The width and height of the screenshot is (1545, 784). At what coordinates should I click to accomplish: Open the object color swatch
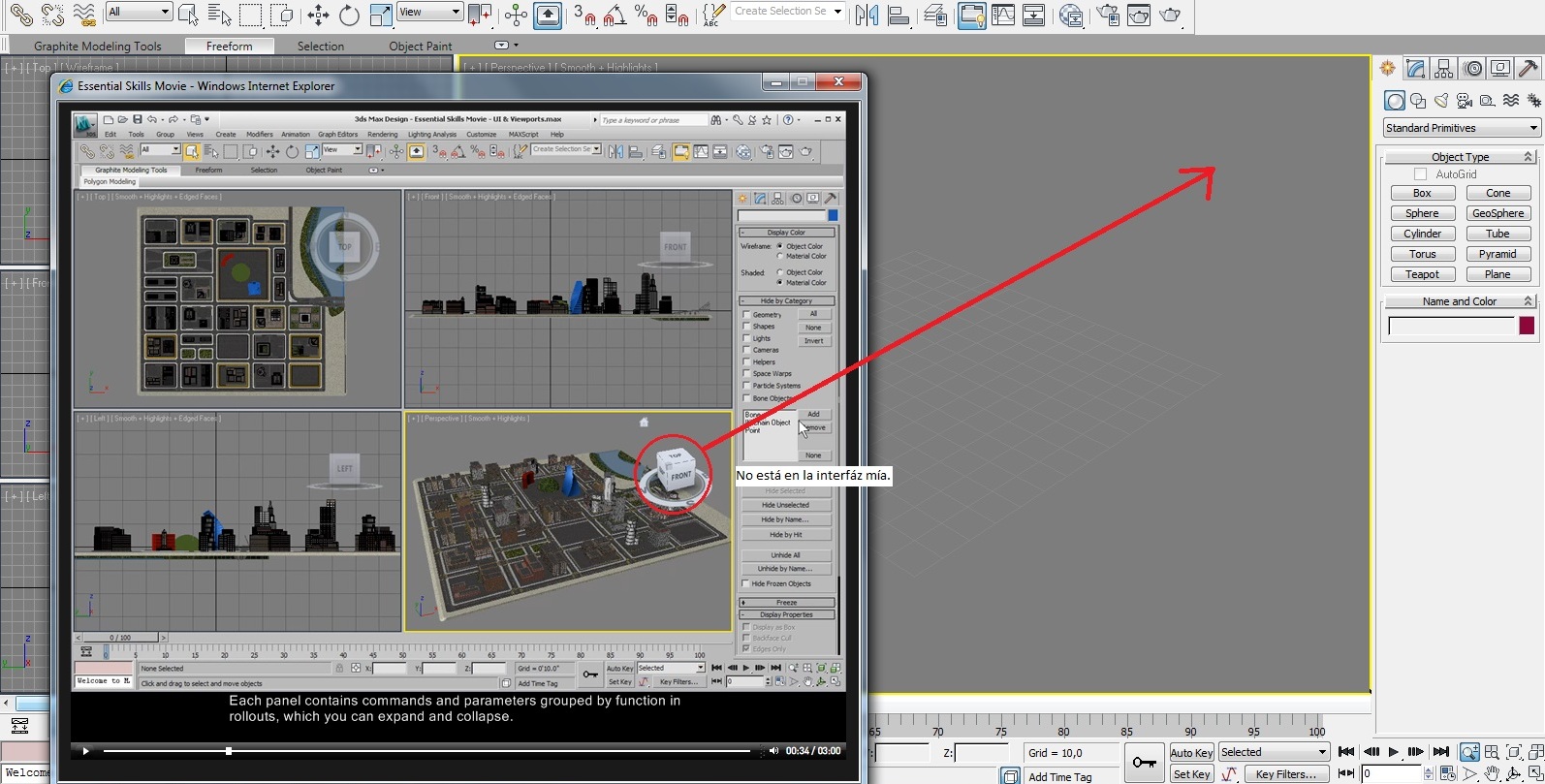point(1527,326)
